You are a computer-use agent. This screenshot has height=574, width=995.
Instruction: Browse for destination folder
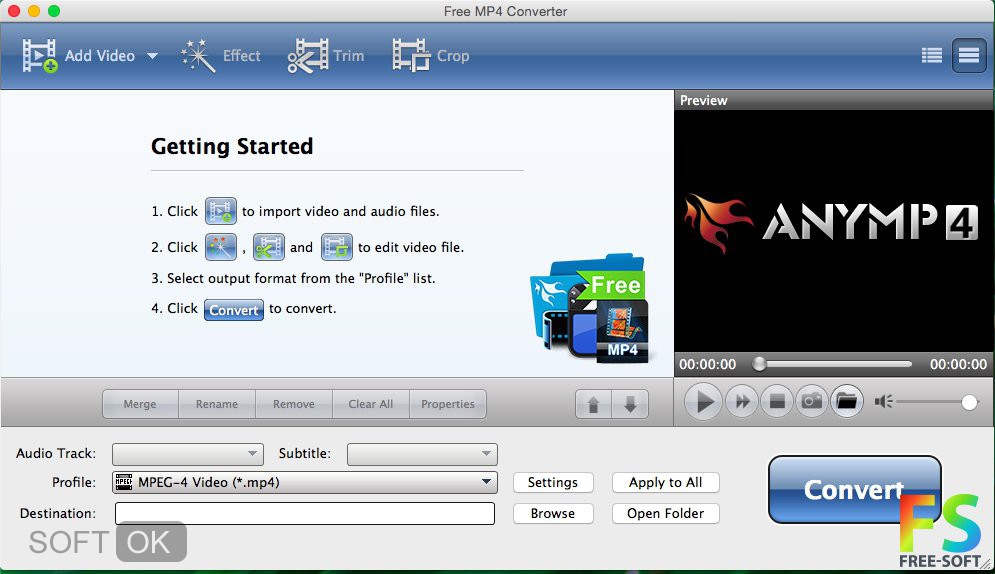pos(553,514)
